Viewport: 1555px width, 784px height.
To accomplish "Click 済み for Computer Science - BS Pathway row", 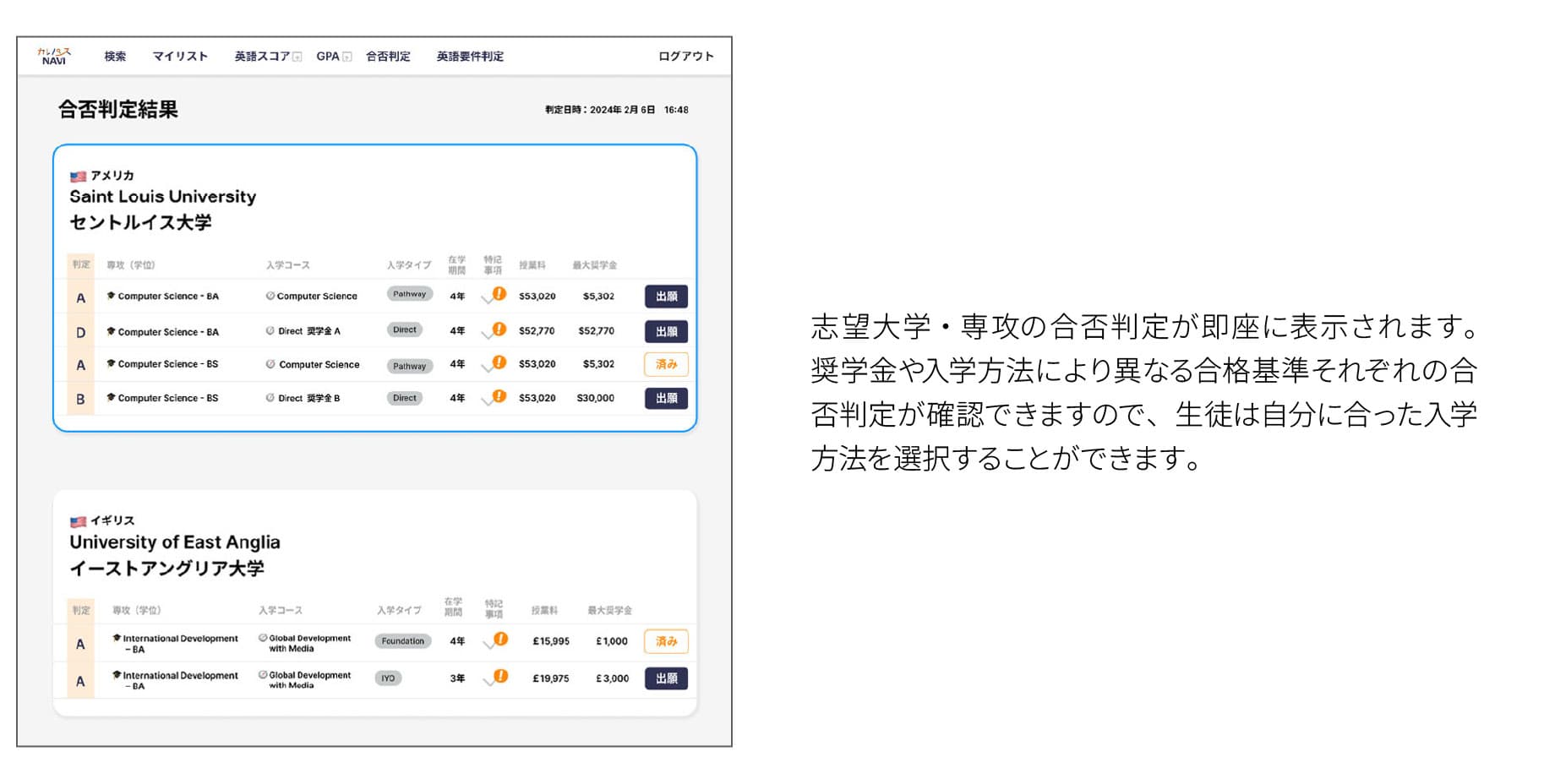I will [666, 364].
